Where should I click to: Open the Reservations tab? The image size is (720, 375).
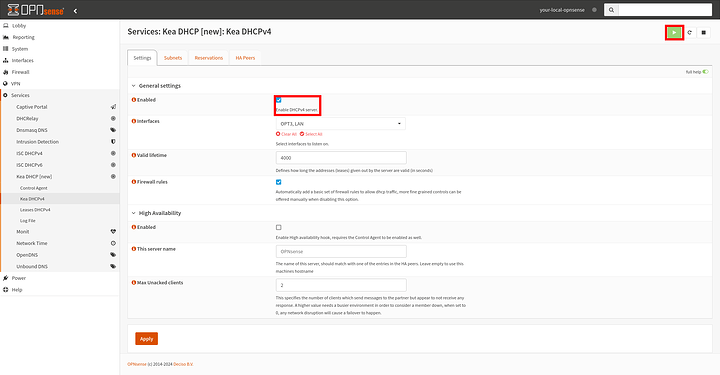pos(208,58)
